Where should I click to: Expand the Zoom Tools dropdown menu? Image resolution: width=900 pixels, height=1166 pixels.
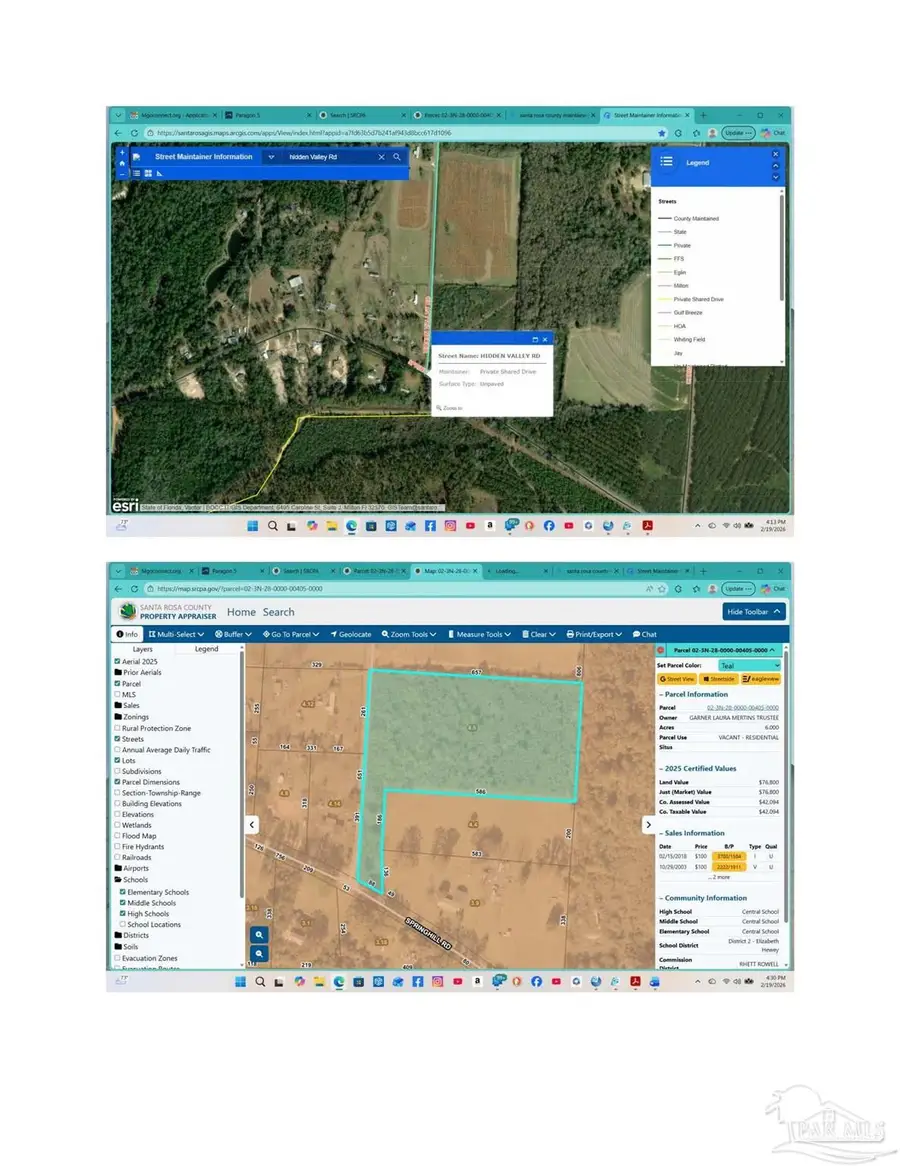click(409, 634)
